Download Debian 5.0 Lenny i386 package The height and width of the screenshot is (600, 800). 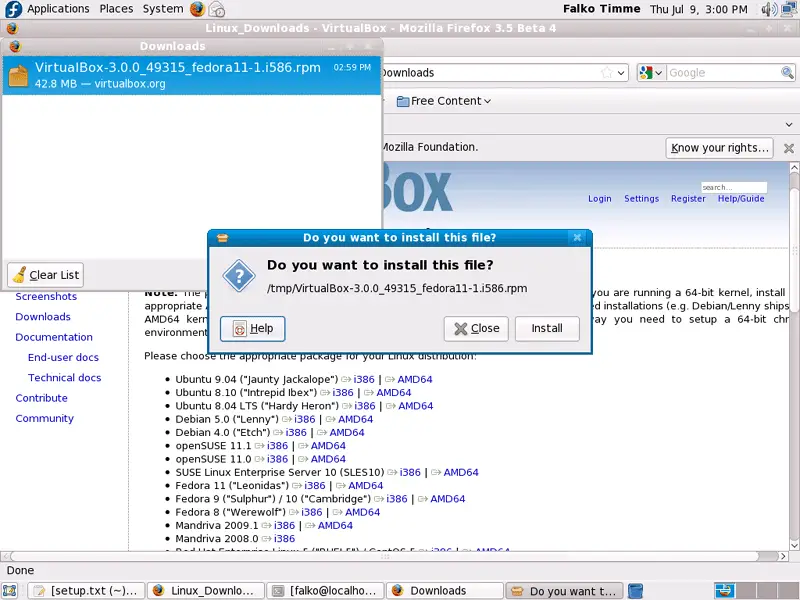(x=305, y=419)
